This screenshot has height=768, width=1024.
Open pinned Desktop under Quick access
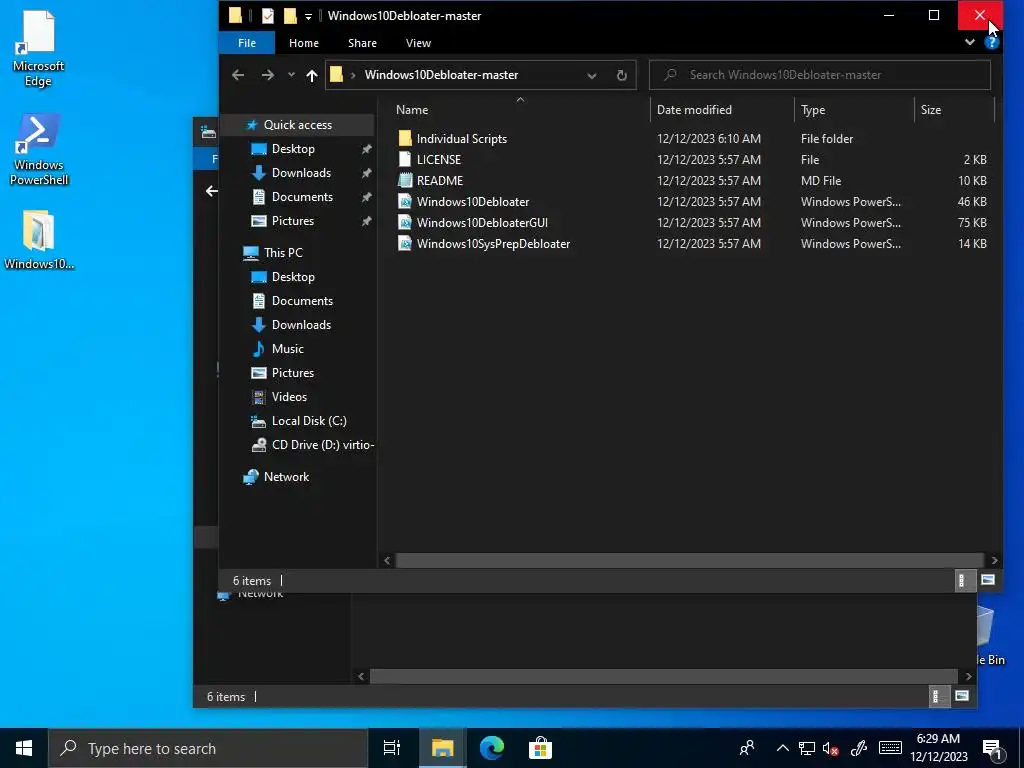point(293,149)
